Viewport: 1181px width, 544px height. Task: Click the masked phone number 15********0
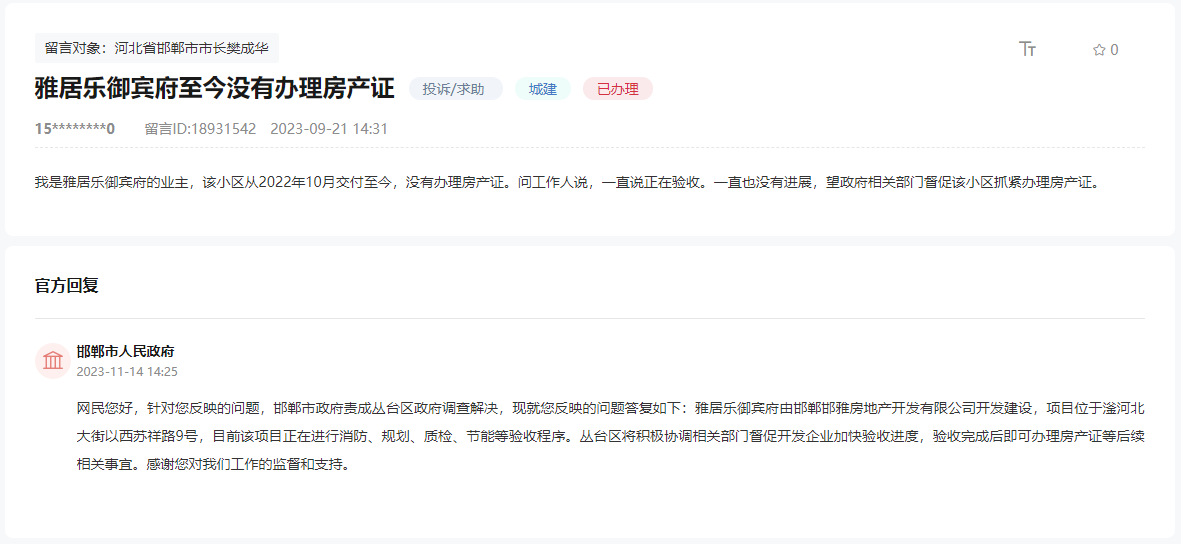(x=75, y=129)
